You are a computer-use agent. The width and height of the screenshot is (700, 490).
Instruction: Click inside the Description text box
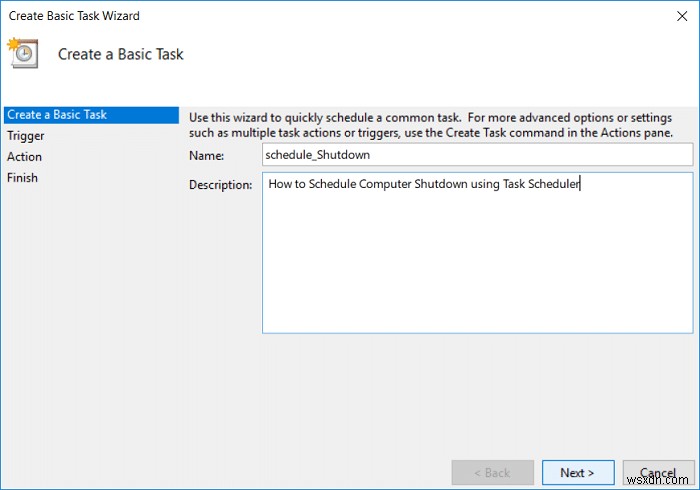(476, 260)
